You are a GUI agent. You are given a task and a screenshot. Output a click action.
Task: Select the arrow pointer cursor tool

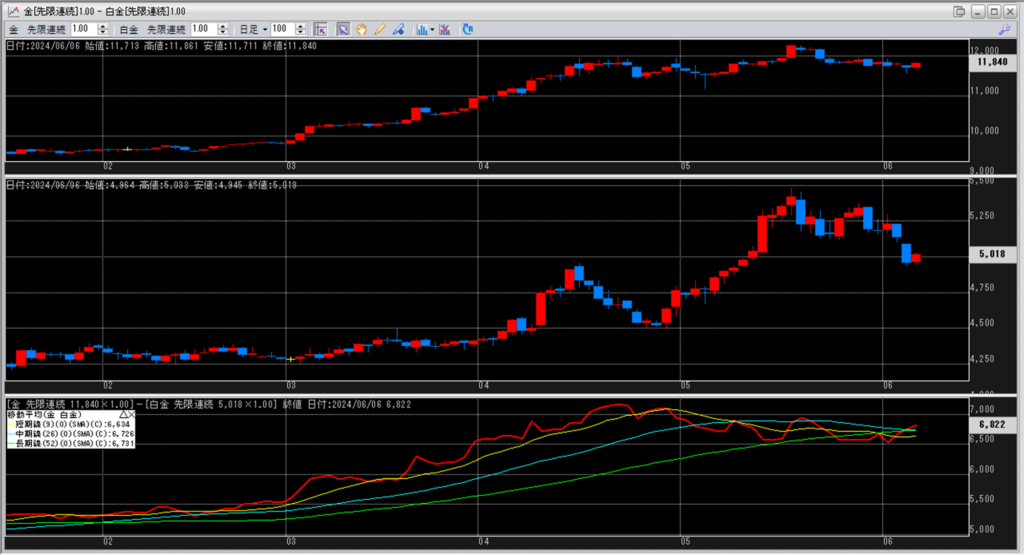tap(343, 29)
